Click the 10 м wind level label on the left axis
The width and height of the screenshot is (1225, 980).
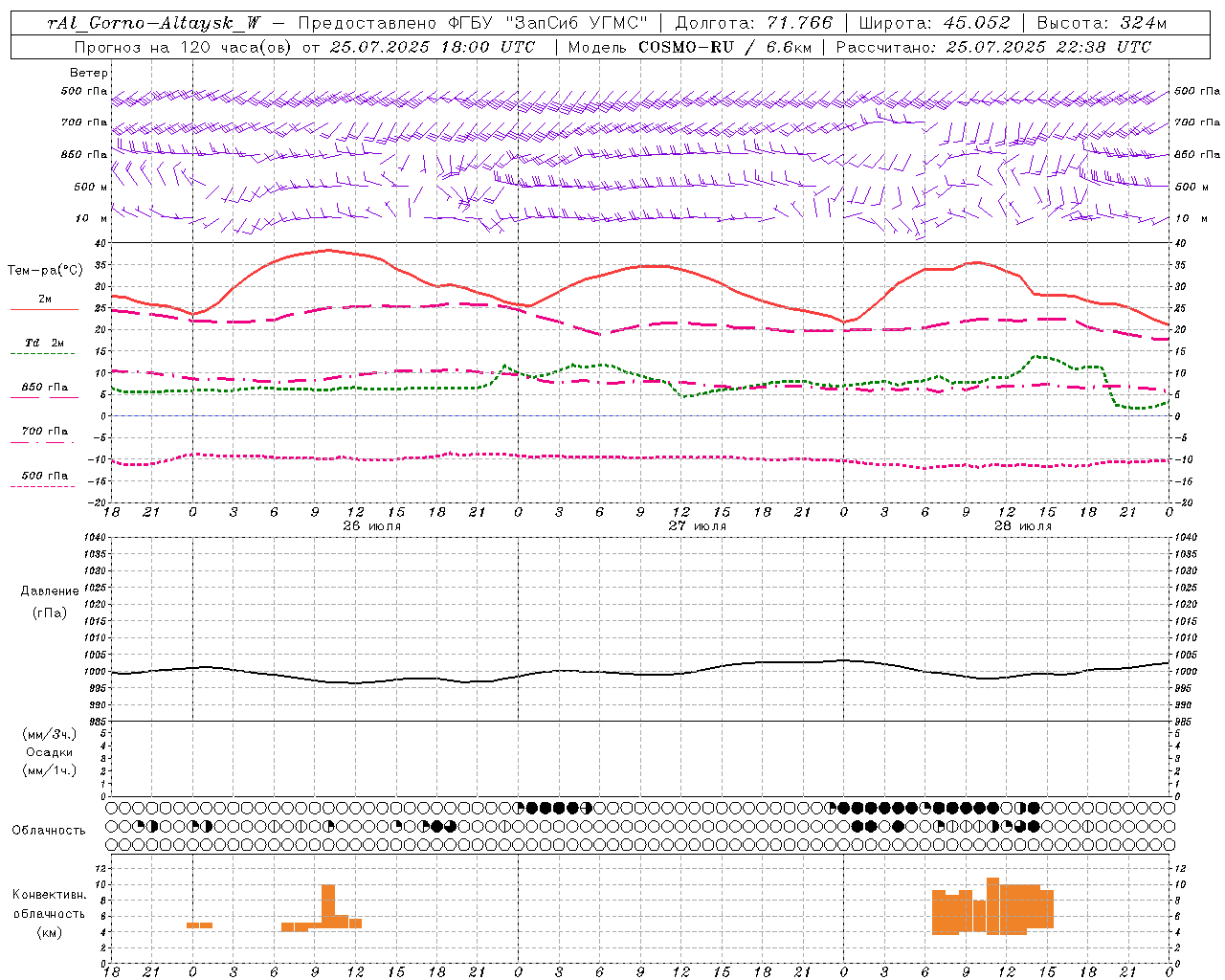click(92, 218)
